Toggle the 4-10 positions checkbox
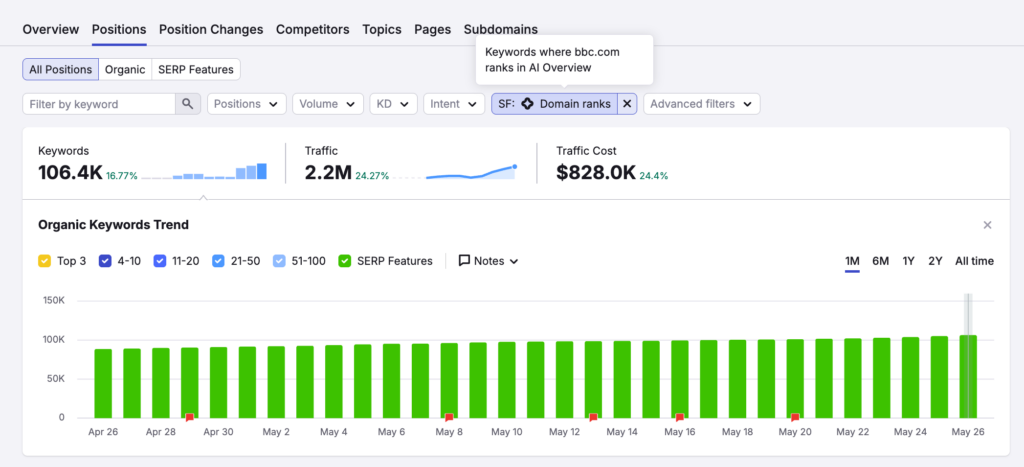 (x=104, y=261)
